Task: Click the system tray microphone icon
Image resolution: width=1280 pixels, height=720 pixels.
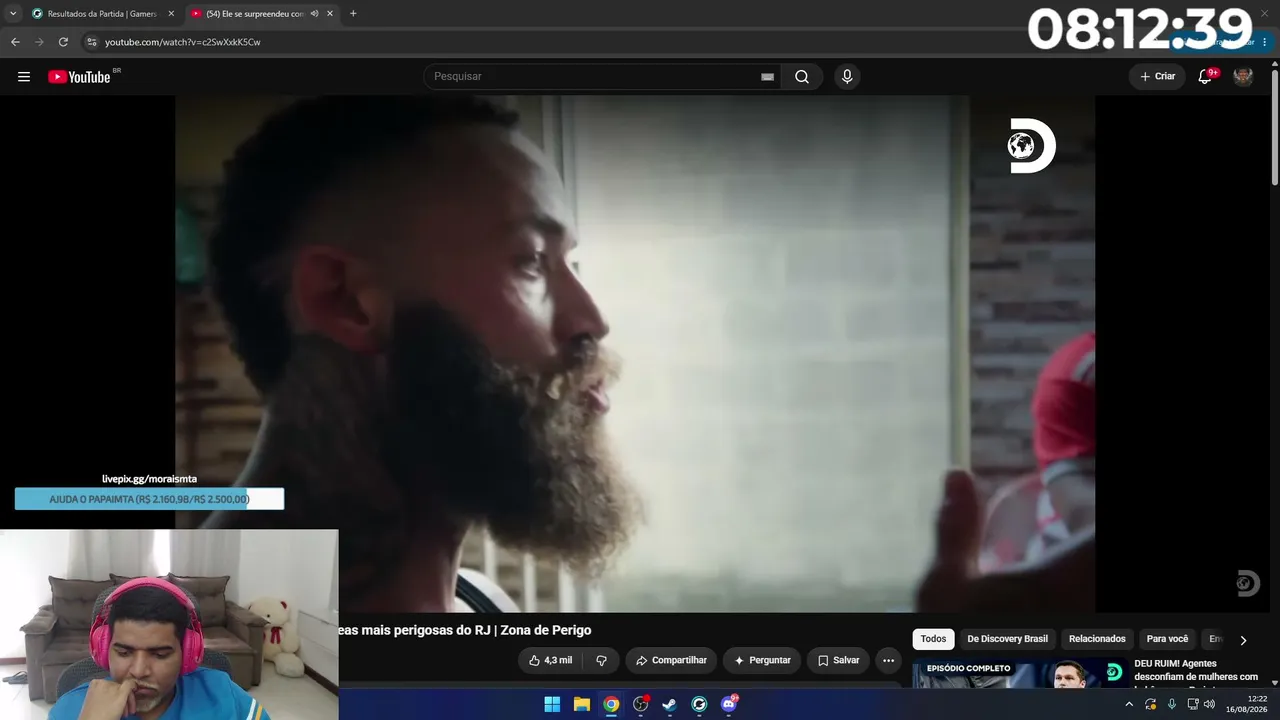Action: click(x=1172, y=704)
